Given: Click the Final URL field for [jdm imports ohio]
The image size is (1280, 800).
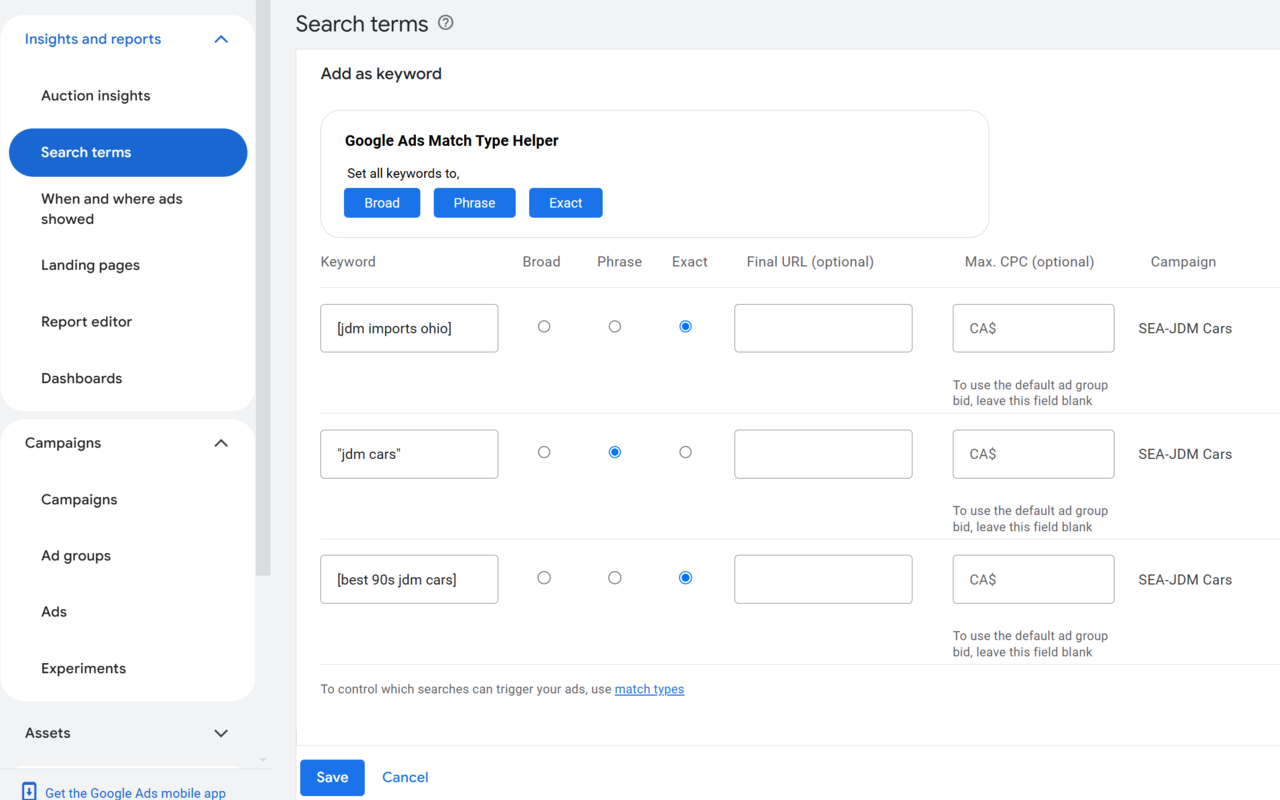Looking at the screenshot, I should [x=822, y=328].
